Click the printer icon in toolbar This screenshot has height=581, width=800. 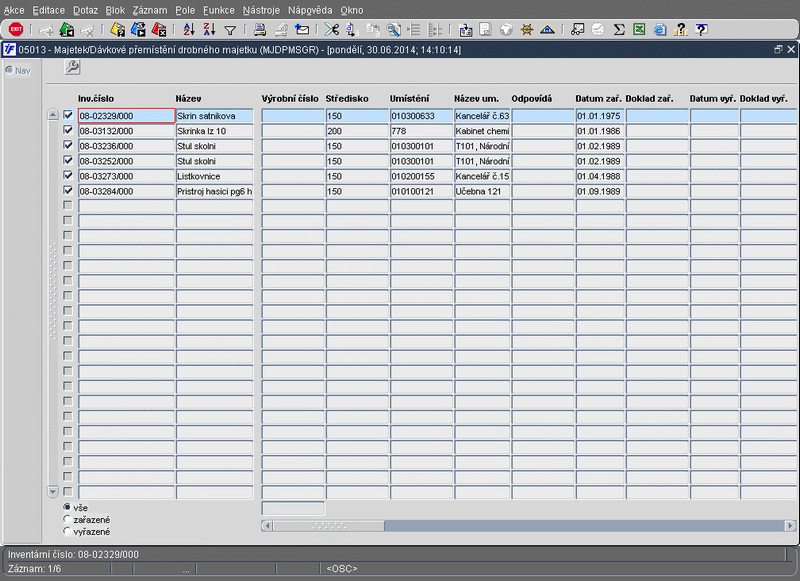[260, 30]
